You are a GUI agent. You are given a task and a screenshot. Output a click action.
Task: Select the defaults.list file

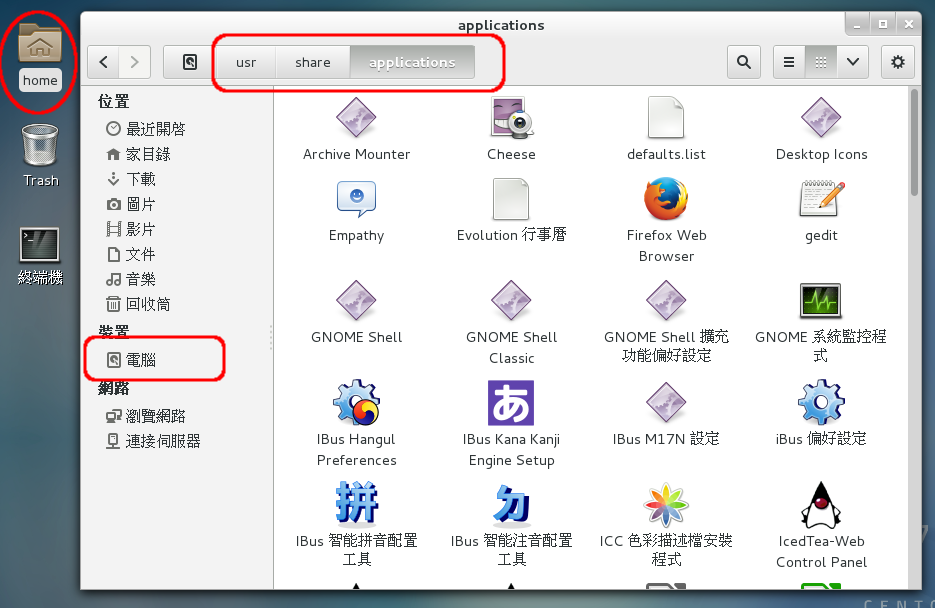coord(665,118)
